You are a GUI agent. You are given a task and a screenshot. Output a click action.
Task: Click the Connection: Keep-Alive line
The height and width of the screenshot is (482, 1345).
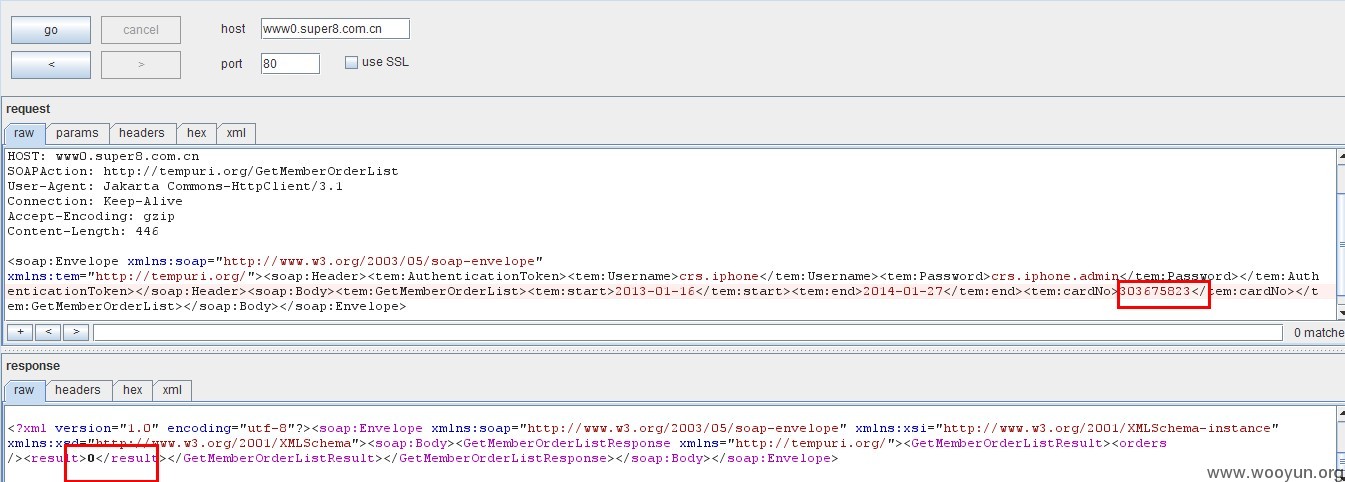[95, 201]
